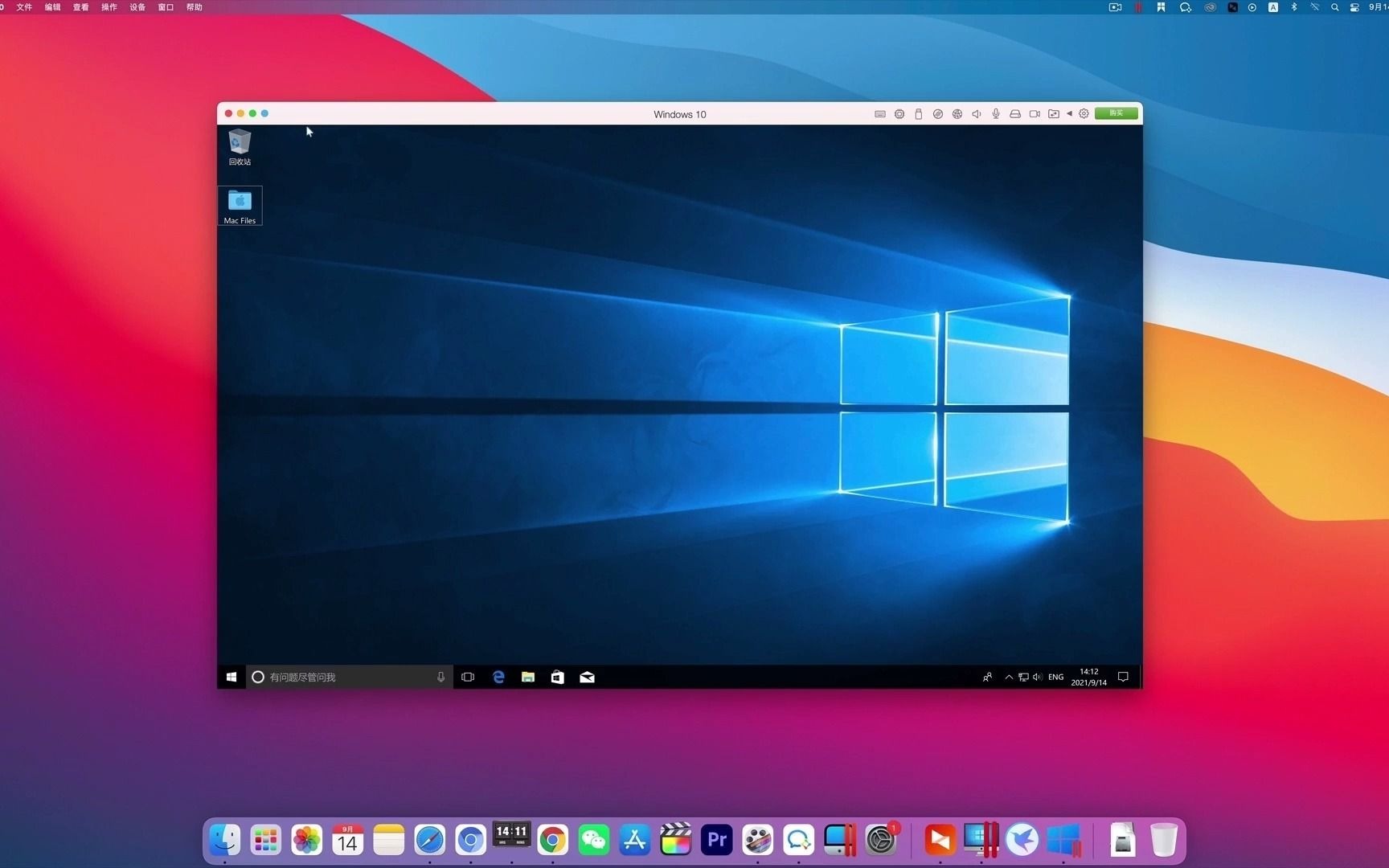Click the USB device icon in Parallels toolbar
The height and width of the screenshot is (868, 1389).
[x=919, y=114]
